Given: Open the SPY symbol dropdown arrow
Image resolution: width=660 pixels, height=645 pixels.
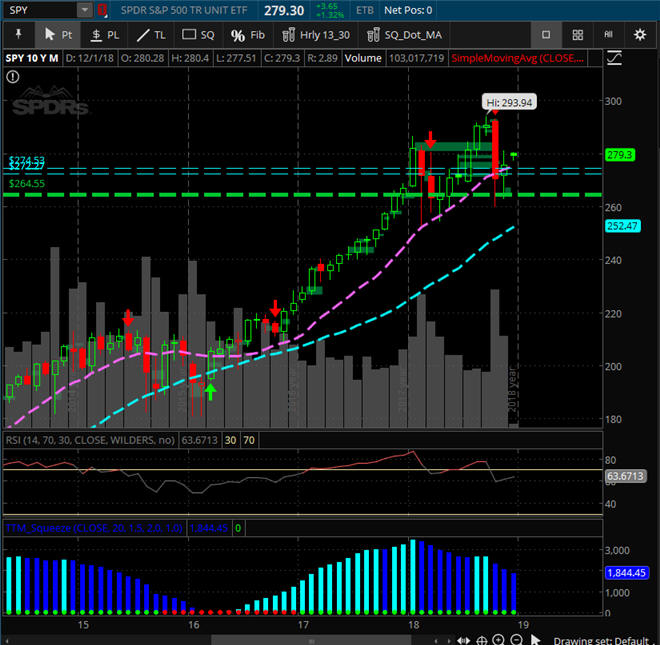Looking at the screenshot, I should (84, 10).
